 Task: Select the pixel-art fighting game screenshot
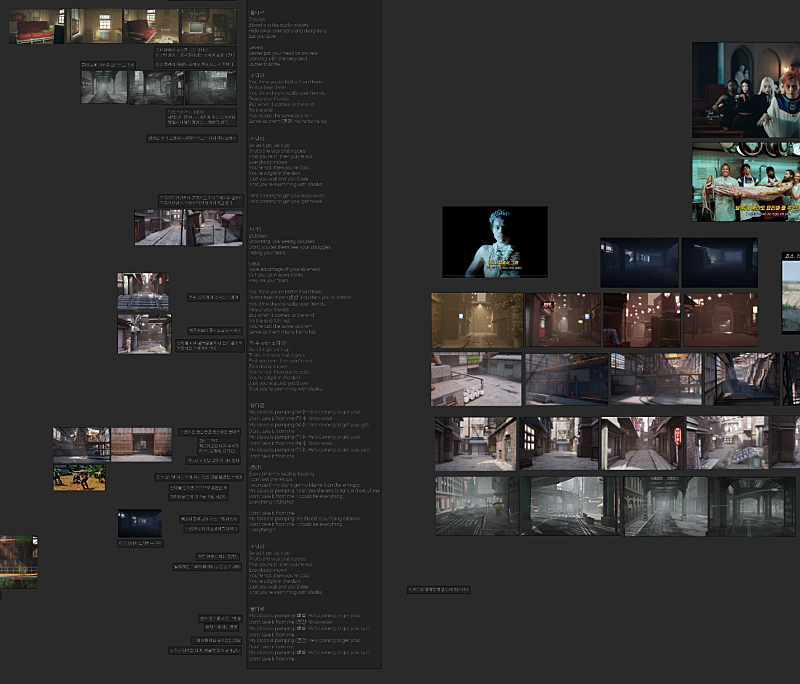click(79, 478)
